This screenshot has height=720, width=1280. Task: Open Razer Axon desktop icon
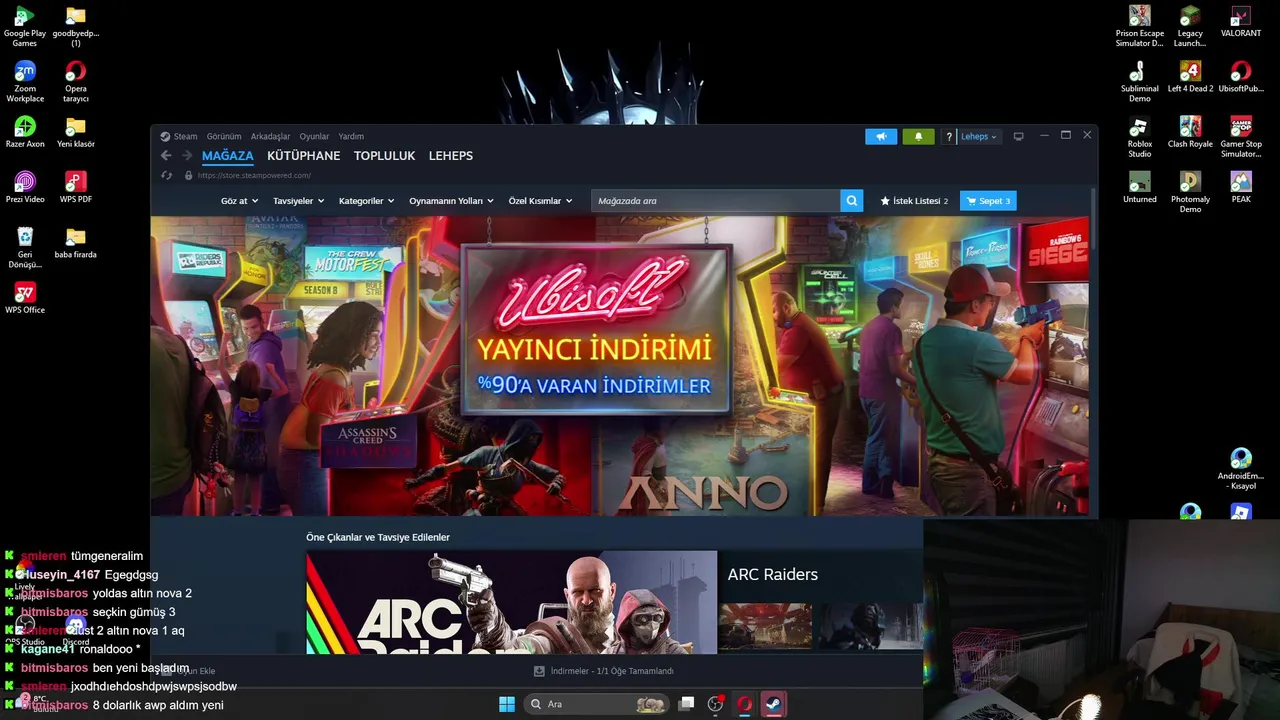click(x=25, y=132)
